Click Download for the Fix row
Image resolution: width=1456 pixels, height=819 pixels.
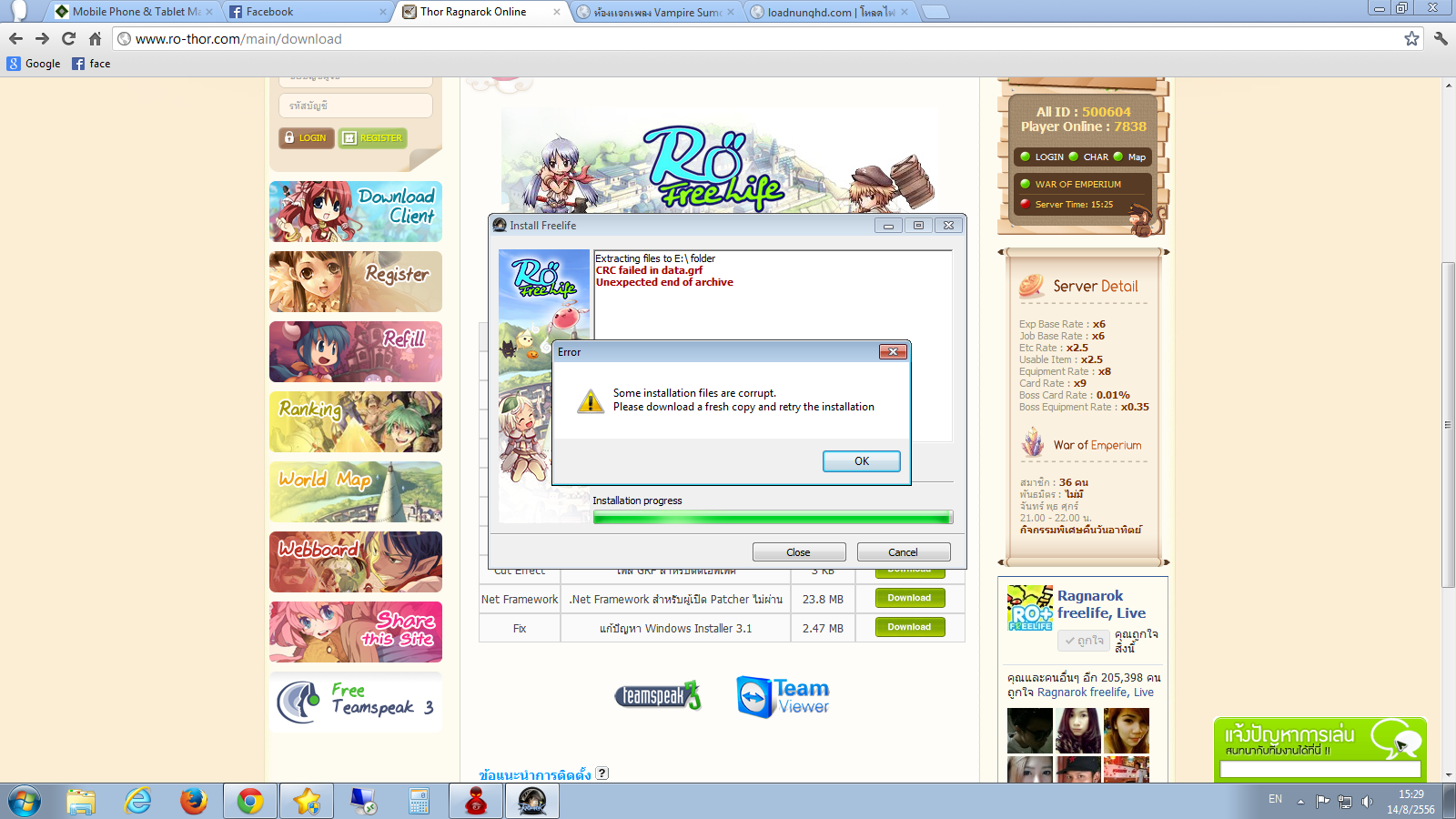tap(910, 627)
